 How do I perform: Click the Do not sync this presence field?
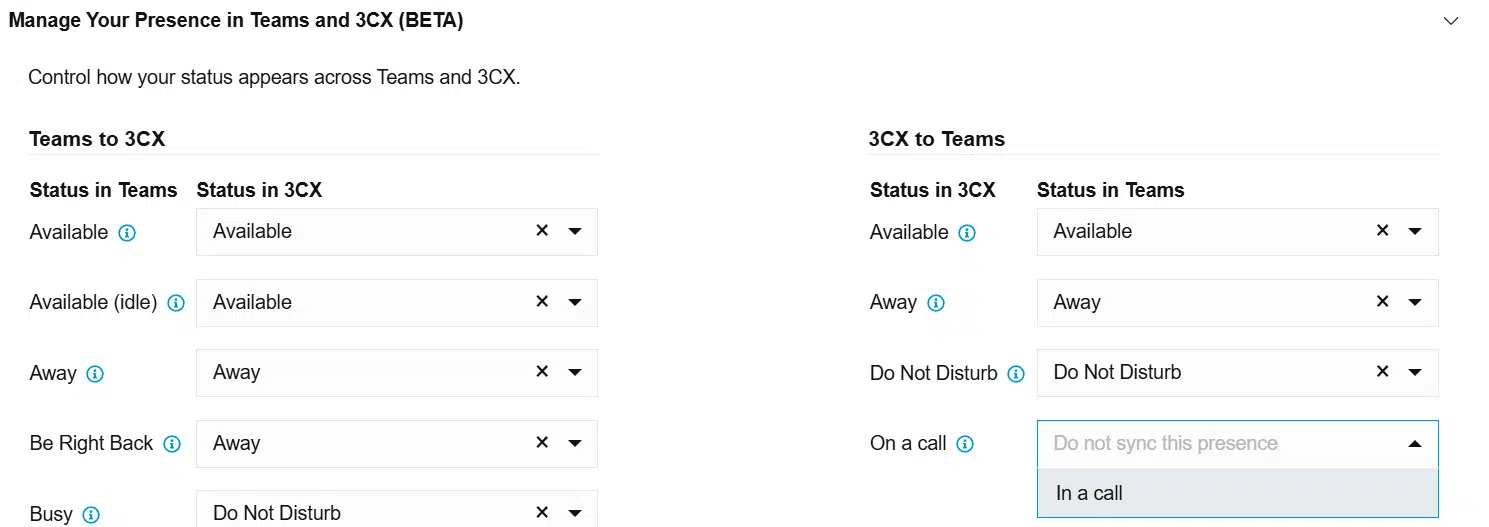[x=1238, y=444]
